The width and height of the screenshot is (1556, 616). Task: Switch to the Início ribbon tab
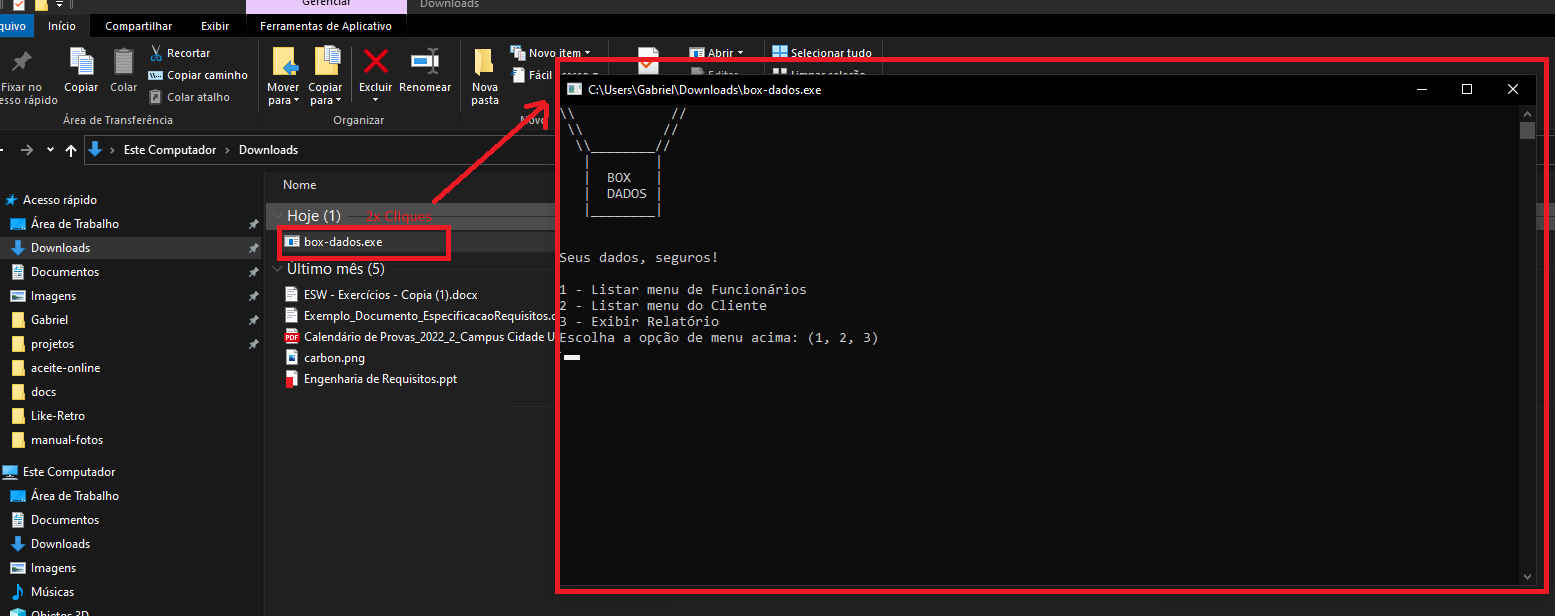point(62,26)
